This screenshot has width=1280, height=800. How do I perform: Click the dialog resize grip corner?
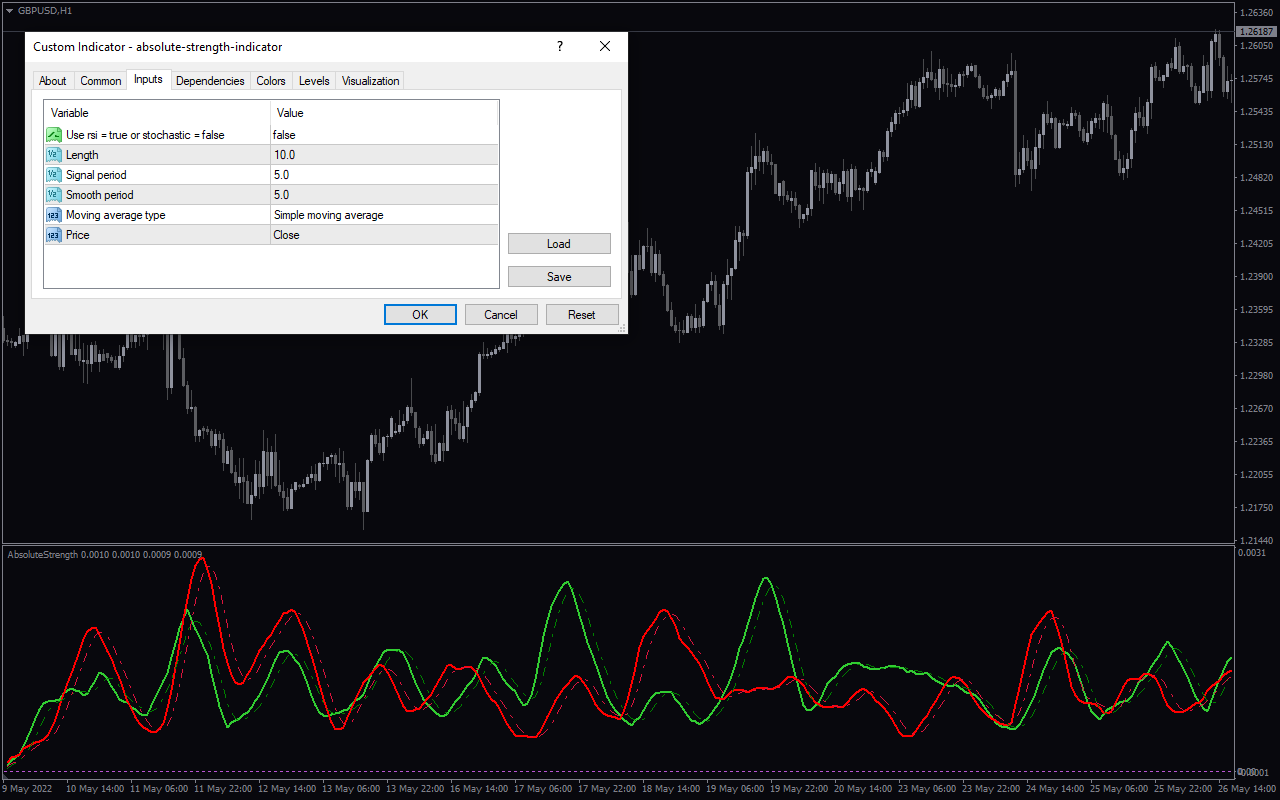tap(621, 327)
